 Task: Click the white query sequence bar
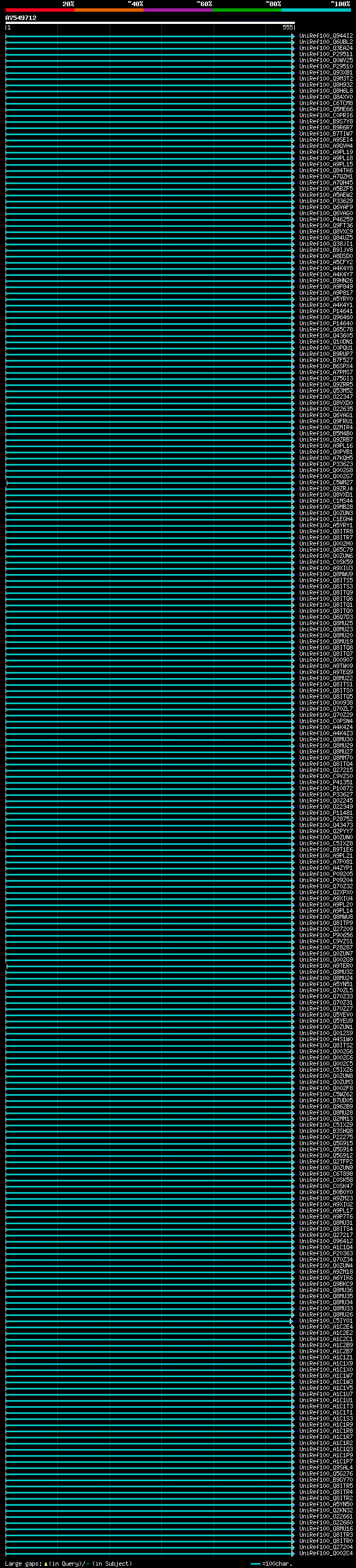coord(150,22)
